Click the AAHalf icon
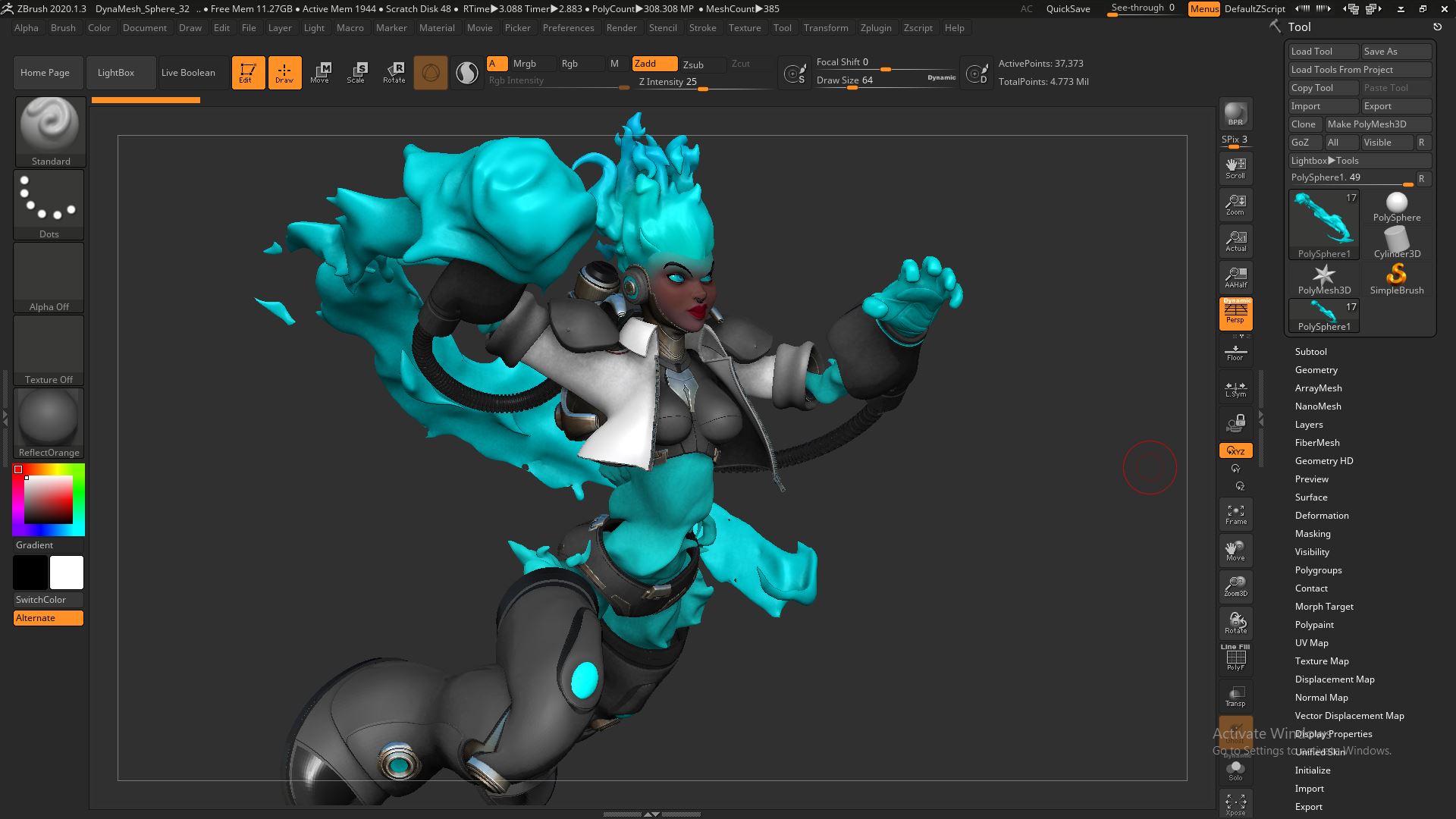This screenshot has height=819, width=1456. [1235, 278]
